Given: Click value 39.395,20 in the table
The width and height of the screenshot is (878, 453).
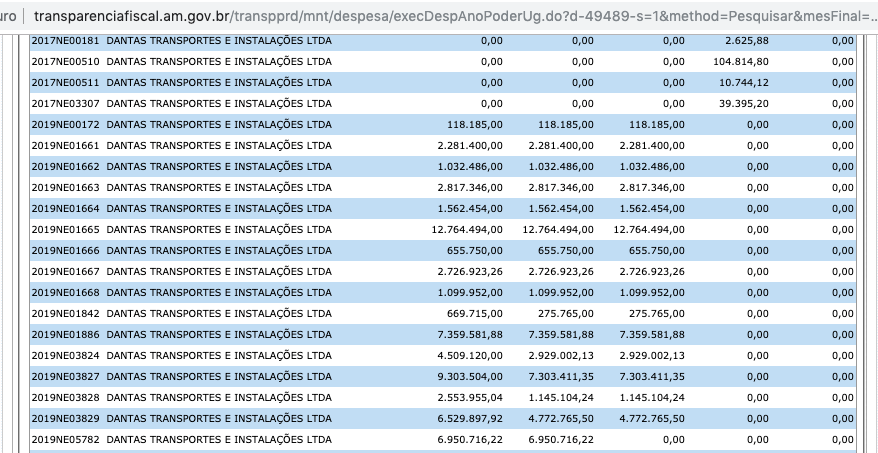Looking at the screenshot, I should coord(744,104).
